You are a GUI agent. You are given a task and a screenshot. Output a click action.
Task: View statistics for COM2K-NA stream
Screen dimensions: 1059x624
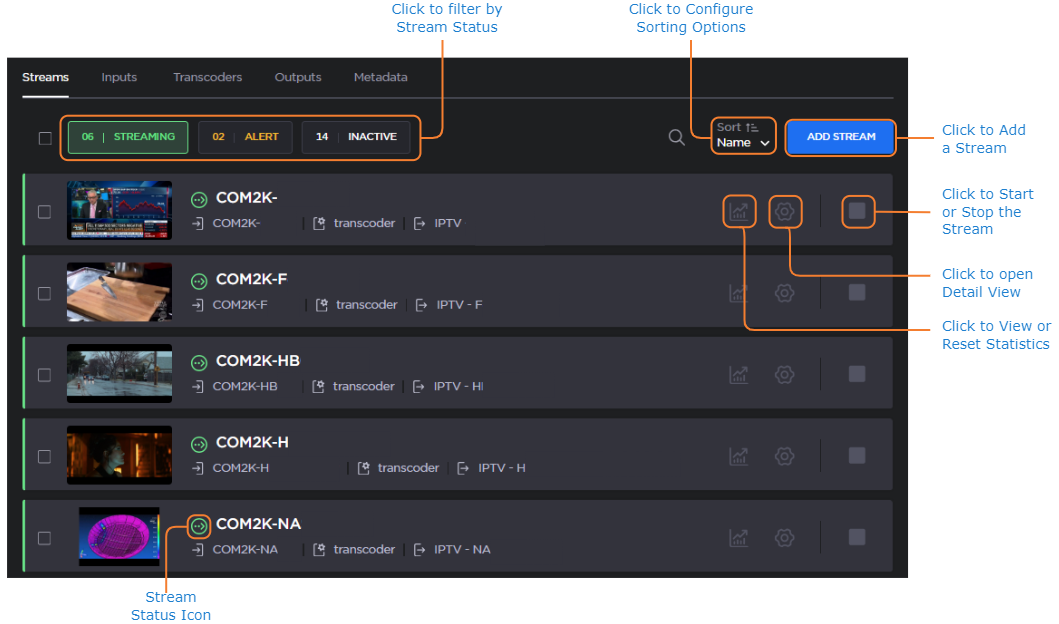(x=738, y=538)
